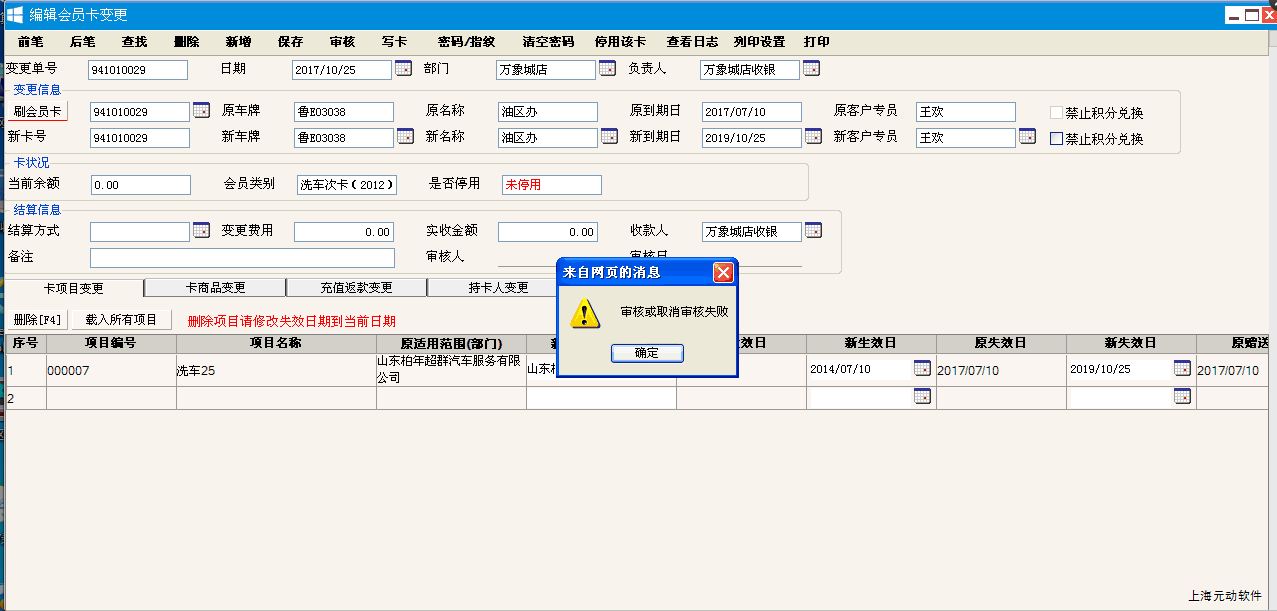Toggle the original-card 禁止积分兑换 checkbox
The image size is (1277, 611).
tap(1056, 113)
